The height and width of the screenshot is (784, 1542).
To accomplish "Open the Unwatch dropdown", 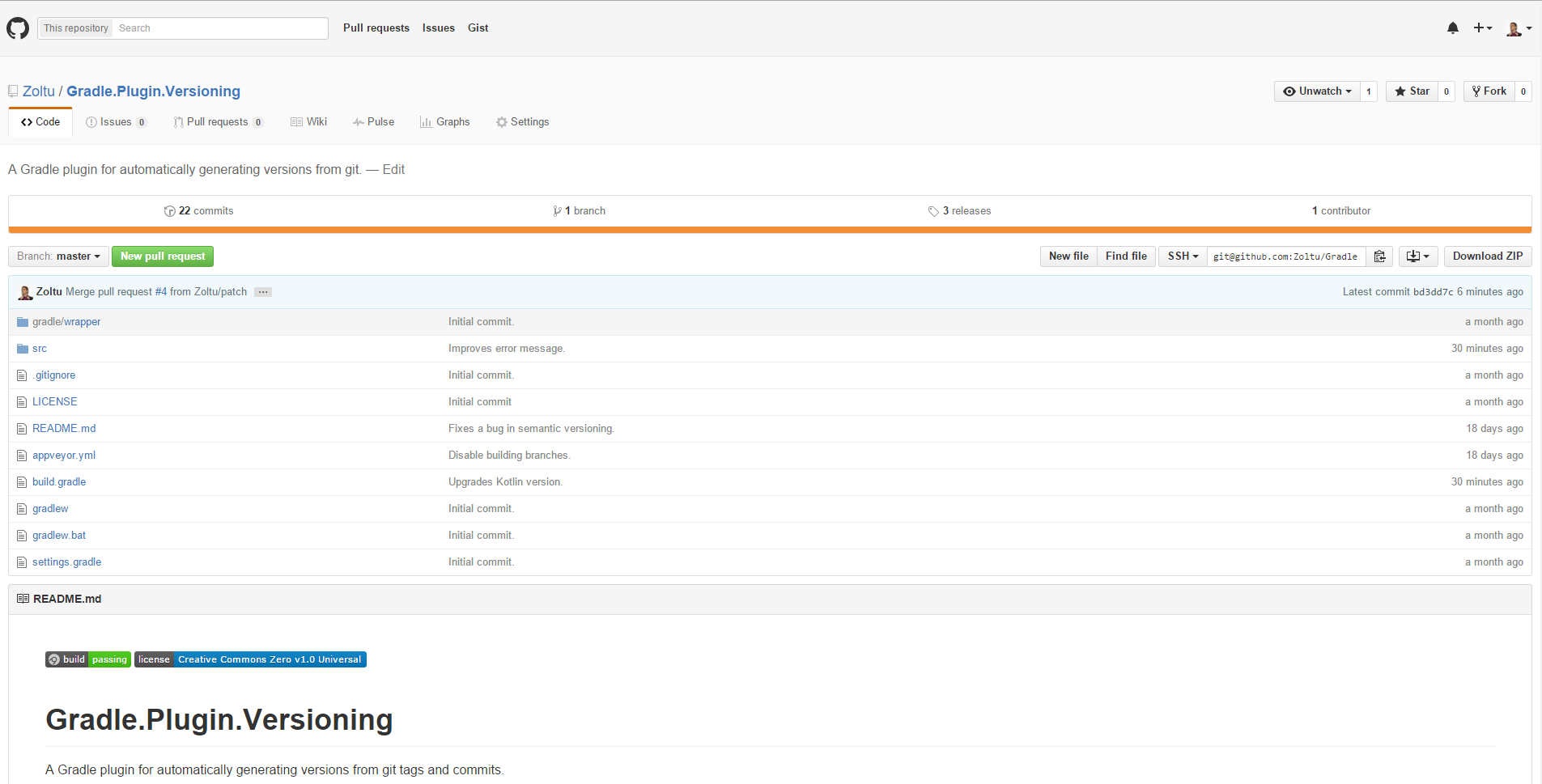I will pyautogui.click(x=1317, y=91).
